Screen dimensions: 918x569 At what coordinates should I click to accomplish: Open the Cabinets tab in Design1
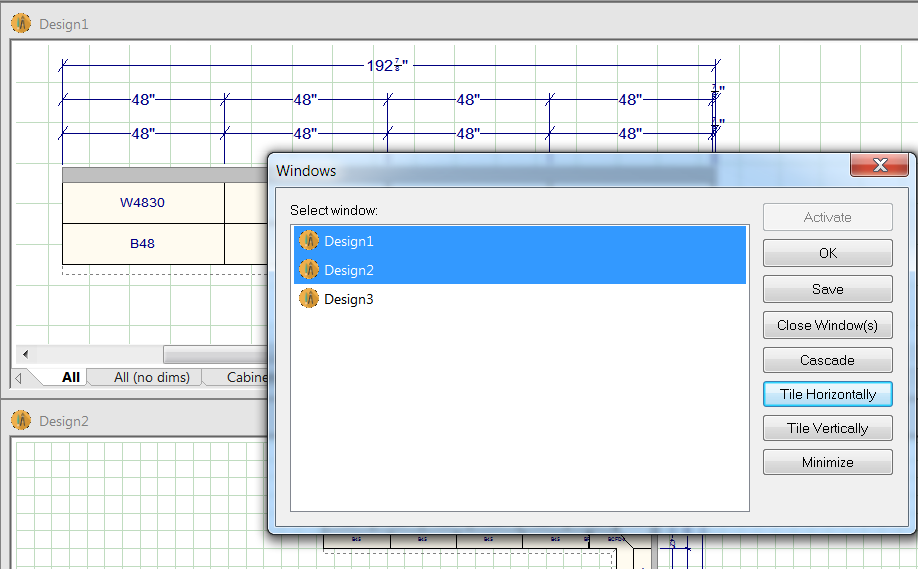[246, 378]
